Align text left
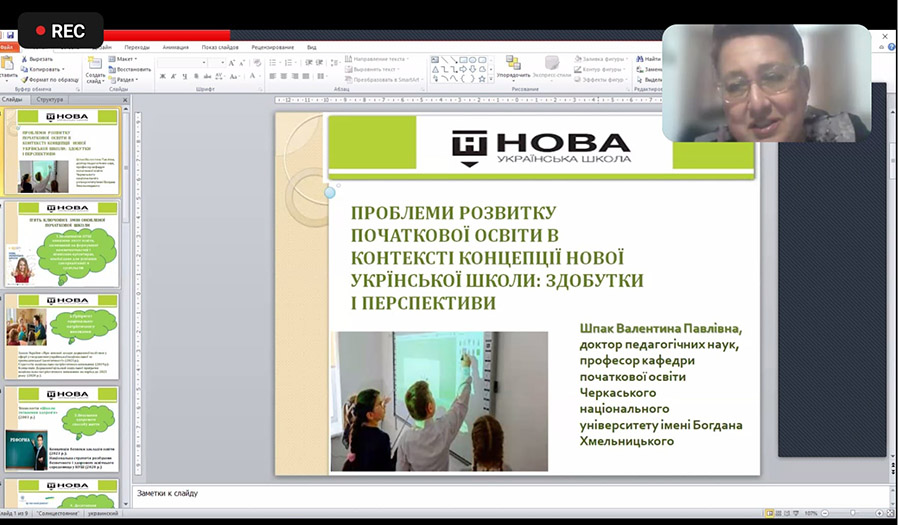900x525 pixels. [272, 76]
